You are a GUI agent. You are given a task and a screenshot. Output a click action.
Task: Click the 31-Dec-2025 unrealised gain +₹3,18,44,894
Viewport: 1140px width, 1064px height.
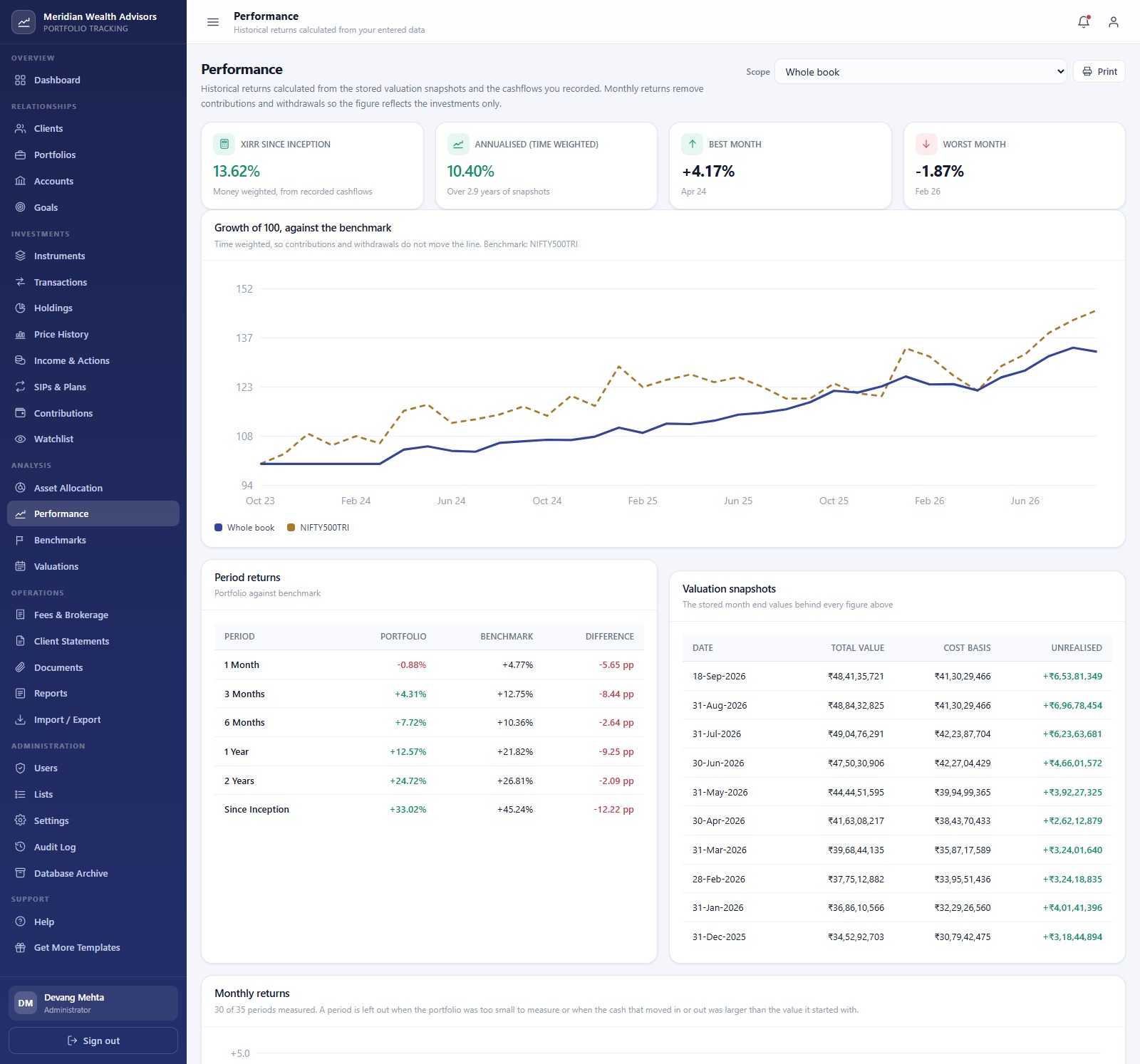coord(1072,937)
